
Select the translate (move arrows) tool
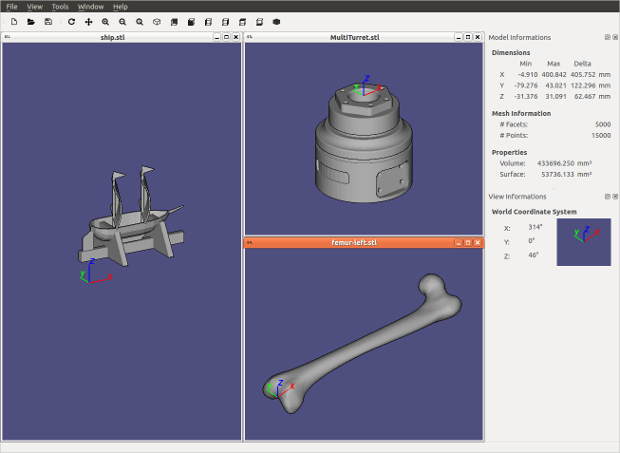coord(89,22)
